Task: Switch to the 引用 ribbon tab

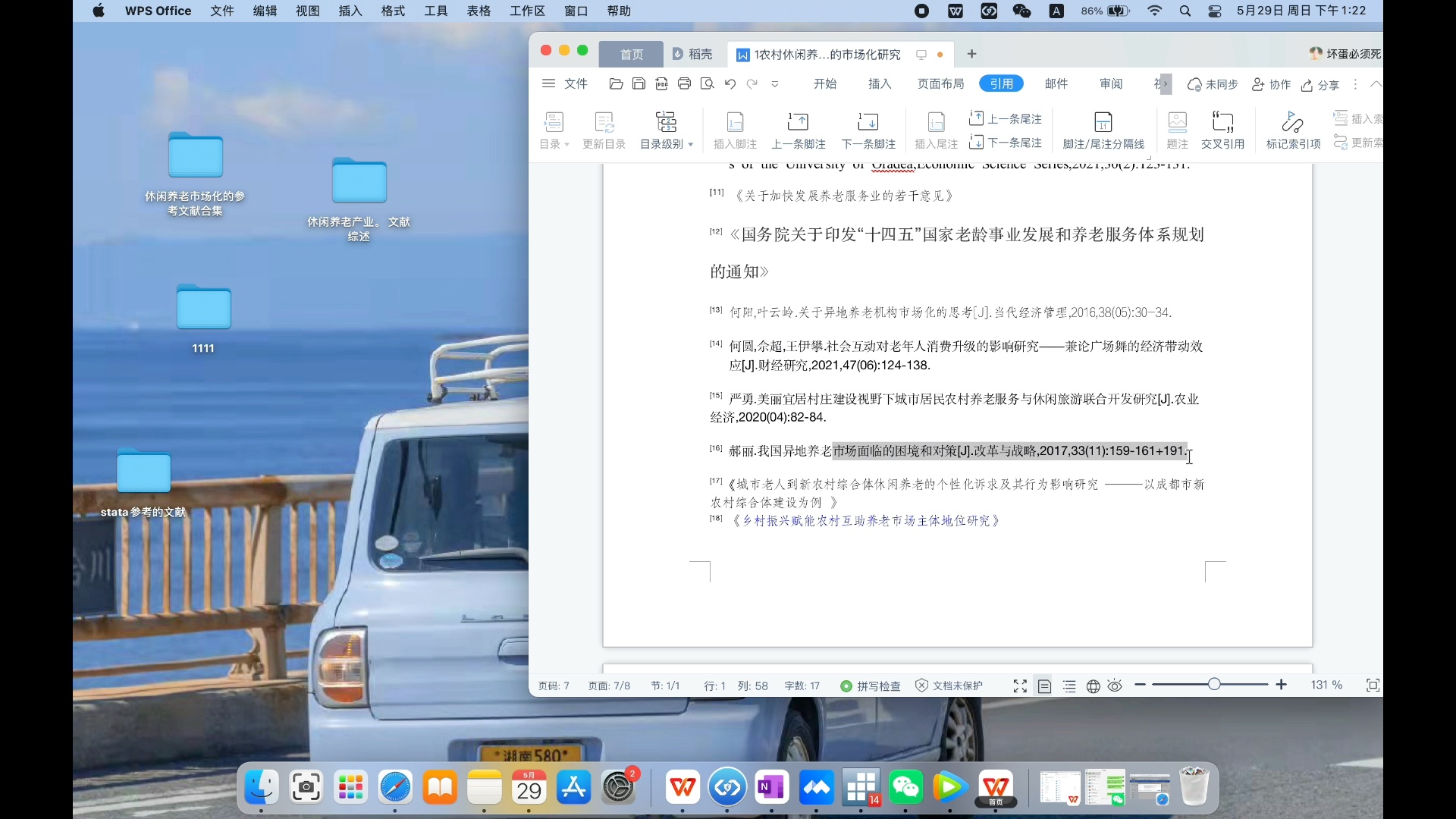Action: [1001, 83]
